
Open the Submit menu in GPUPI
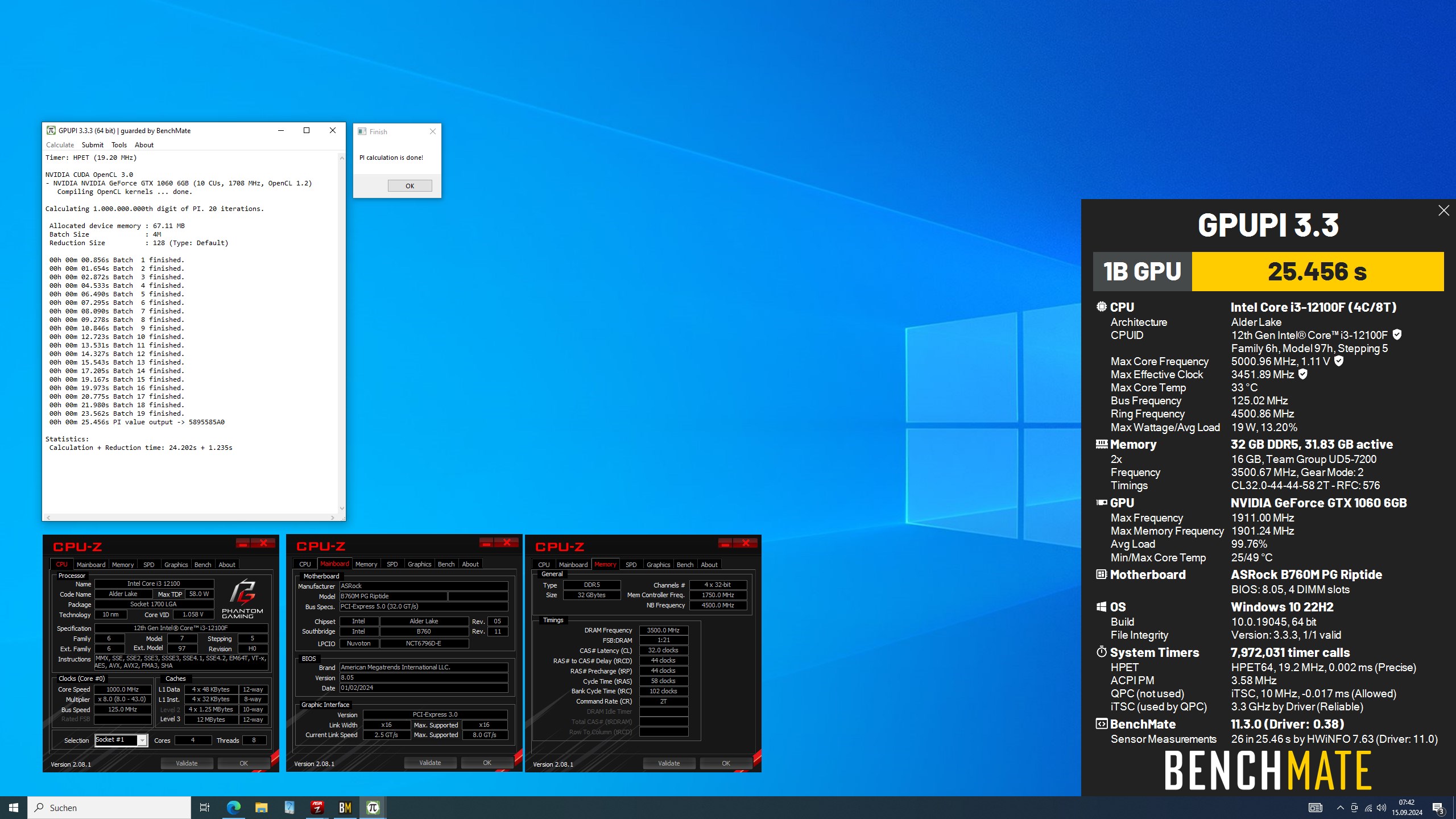coord(92,145)
